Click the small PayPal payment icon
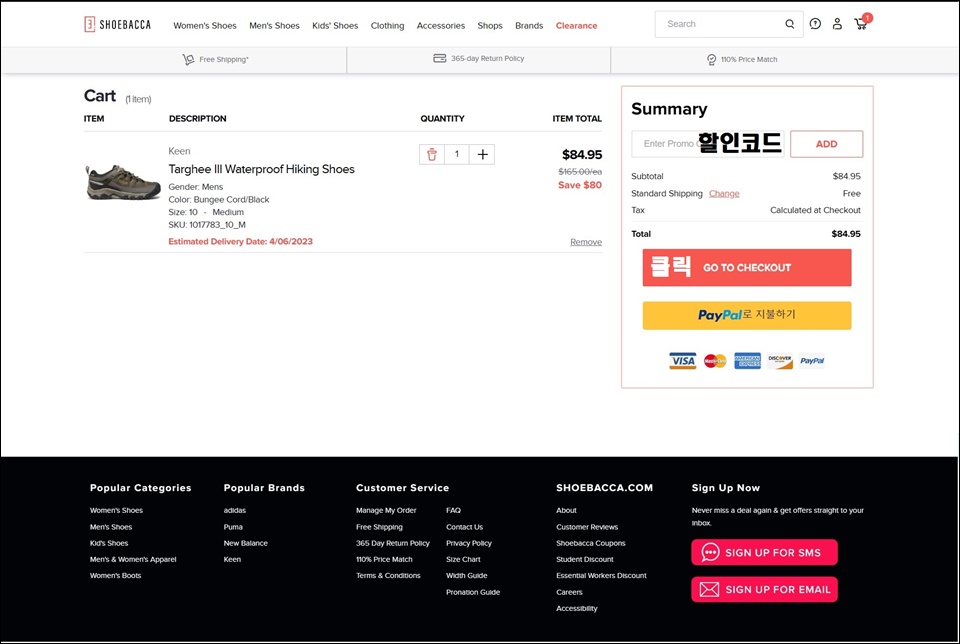This screenshot has width=960, height=644. 812,361
